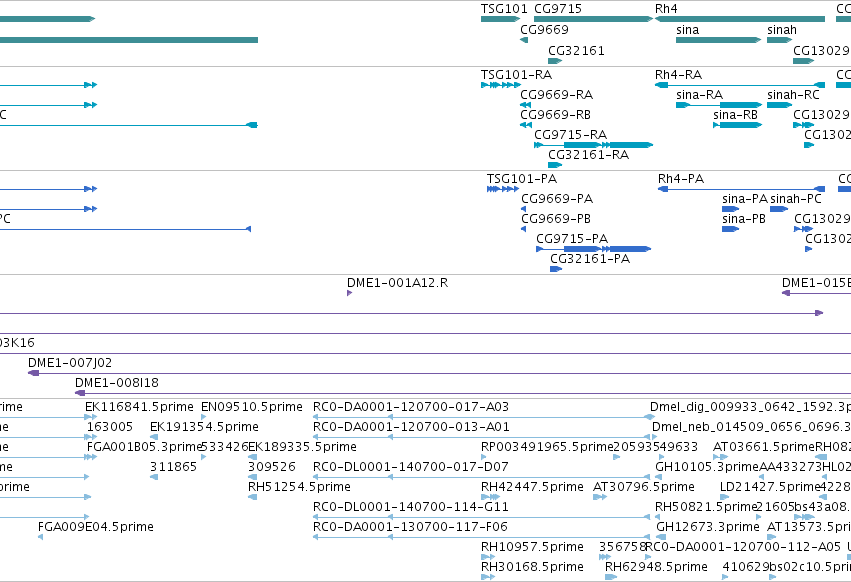Select the Dmel_dig_009933_0642_1592 label

pos(751,407)
